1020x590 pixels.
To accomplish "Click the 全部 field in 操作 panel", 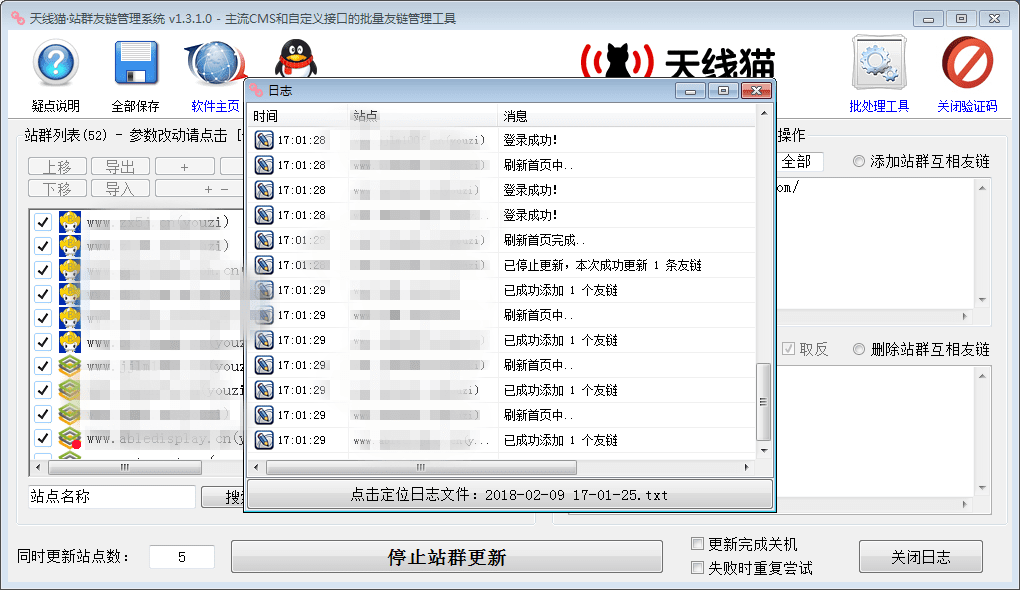I will pyautogui.click(x=799, y=161).
